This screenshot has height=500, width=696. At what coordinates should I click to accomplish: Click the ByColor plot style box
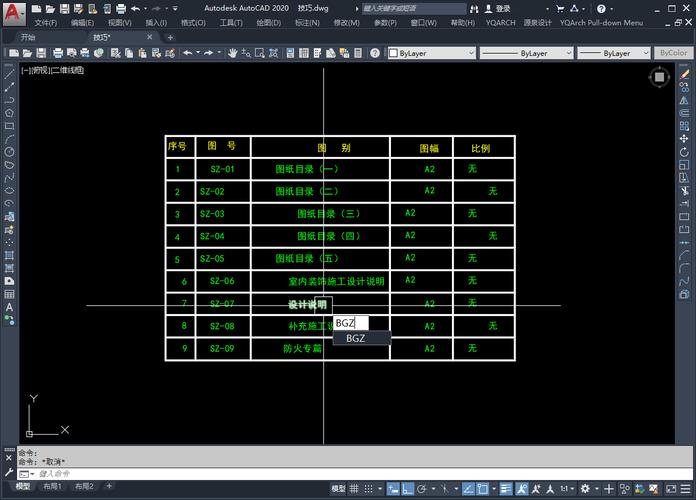point(674,53)
